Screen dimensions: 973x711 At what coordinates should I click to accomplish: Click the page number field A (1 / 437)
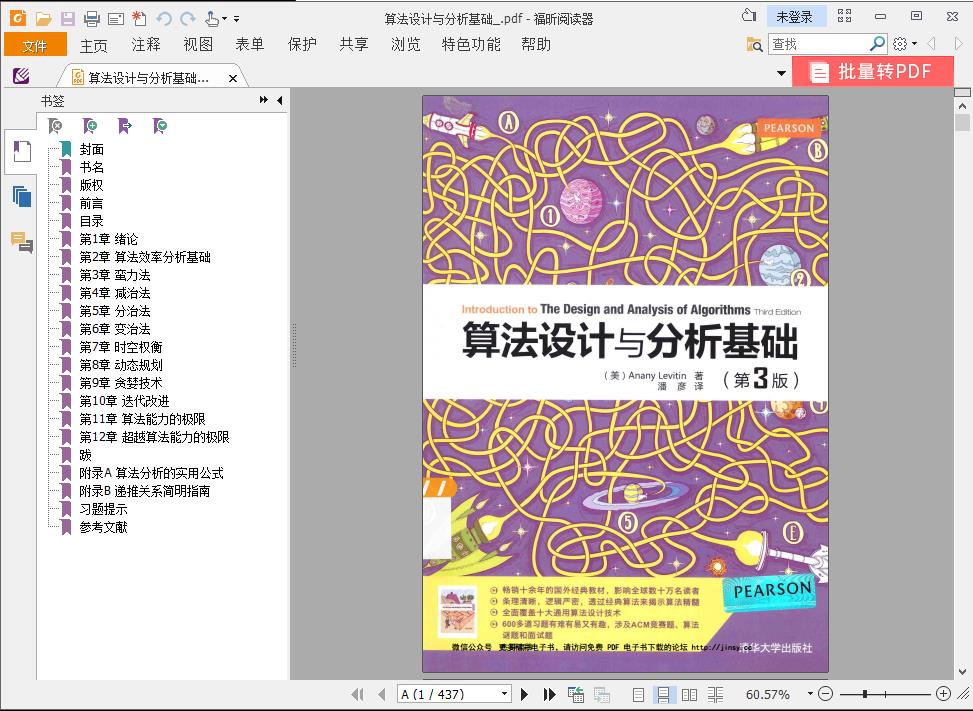point(448,694)
